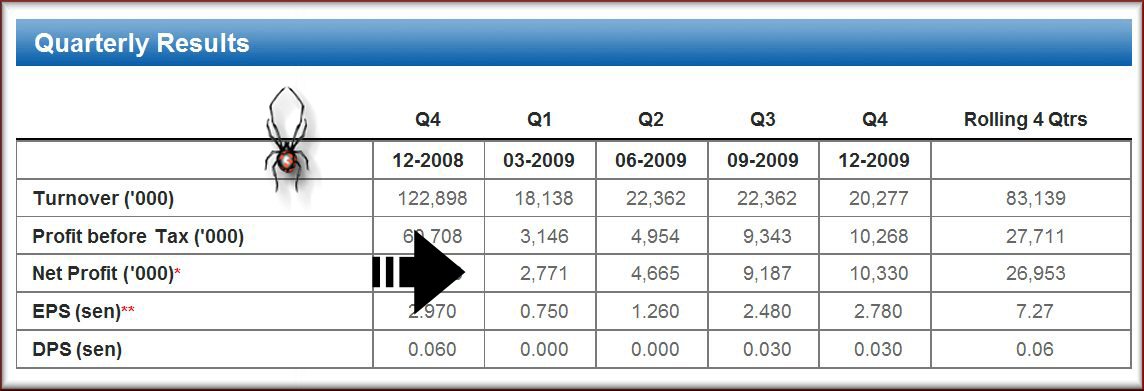Click turnover value '20,277'
The width and height of the screenshot is (1144, 391).
click(x=878, y=198)
